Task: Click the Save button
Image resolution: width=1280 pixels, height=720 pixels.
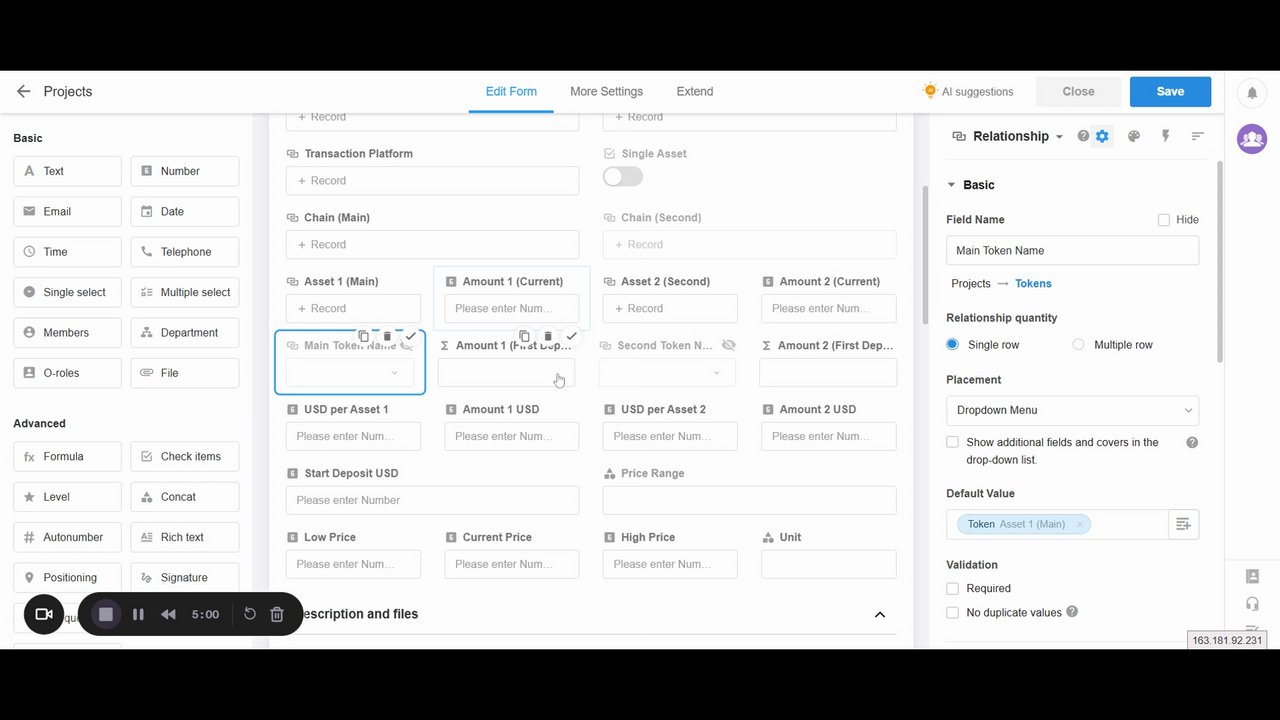Action: coord(1170,91)
